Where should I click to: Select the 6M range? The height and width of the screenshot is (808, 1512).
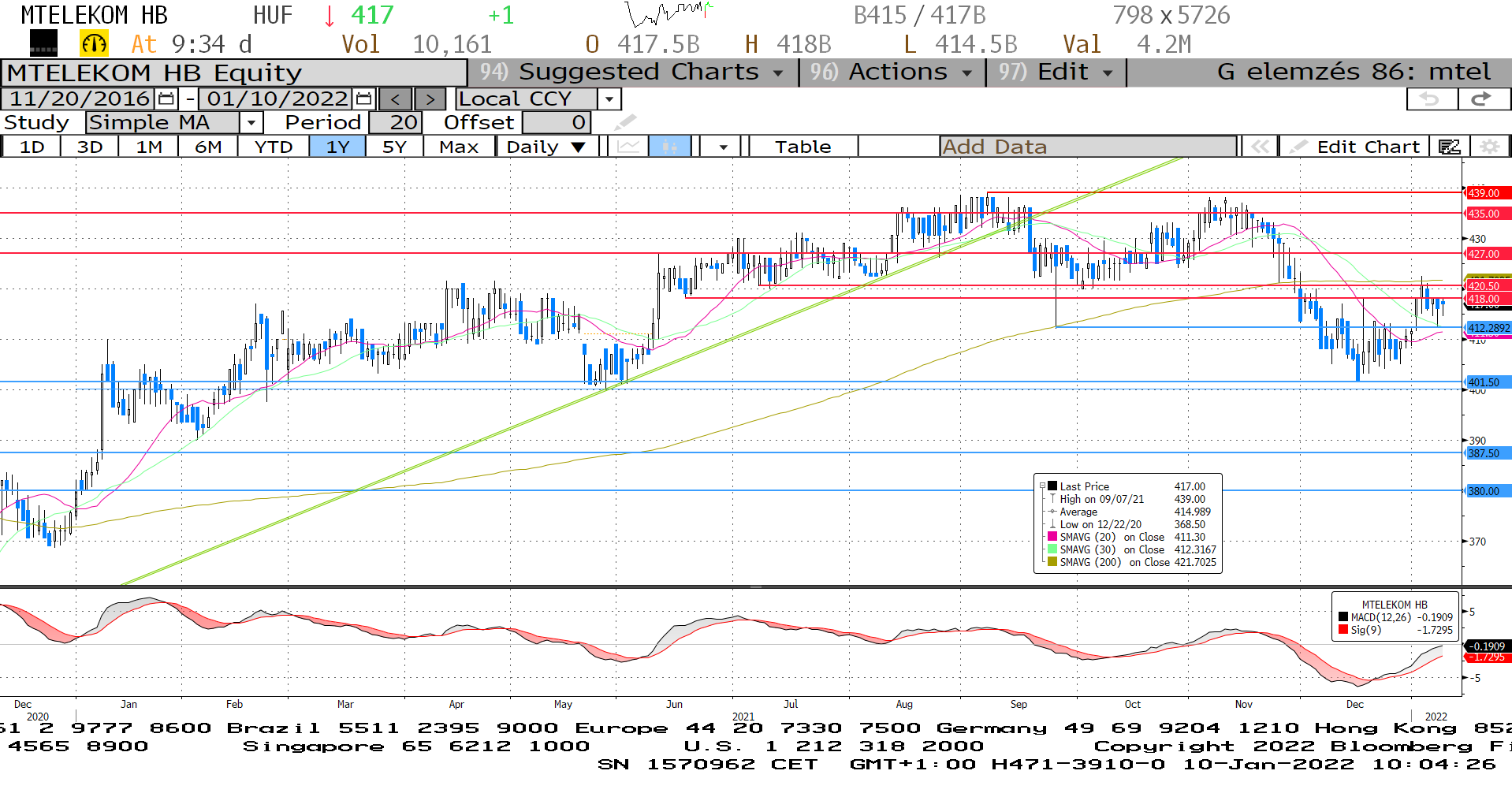(x=208, y=147)
